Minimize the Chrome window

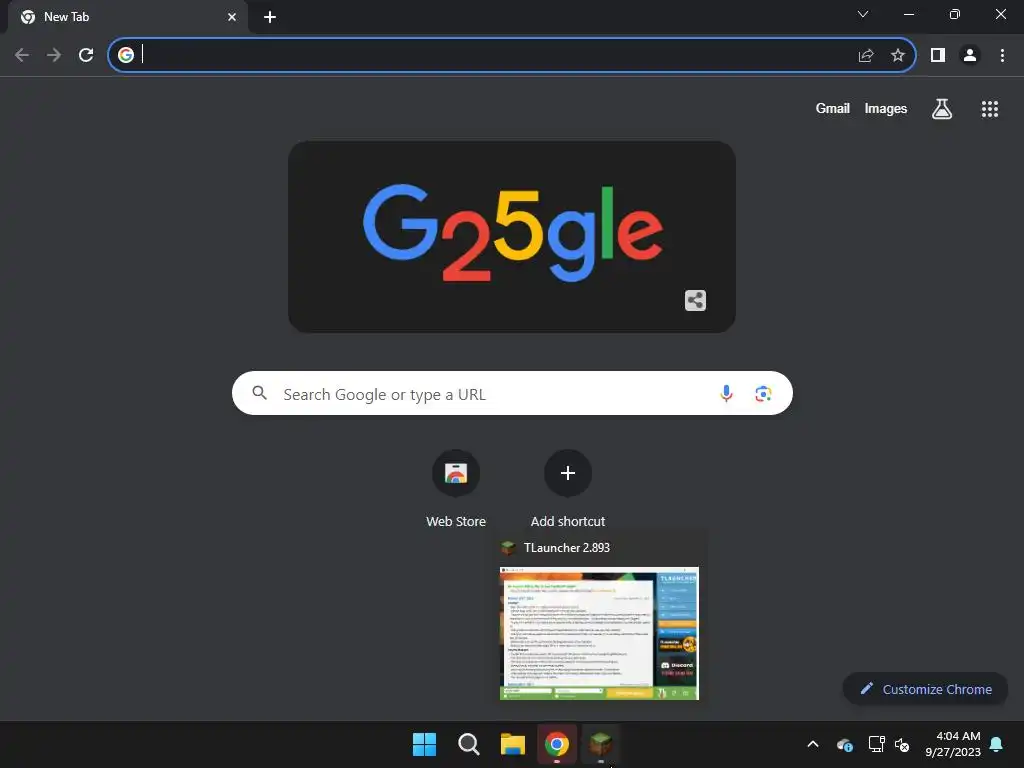(x=908, y=14)
